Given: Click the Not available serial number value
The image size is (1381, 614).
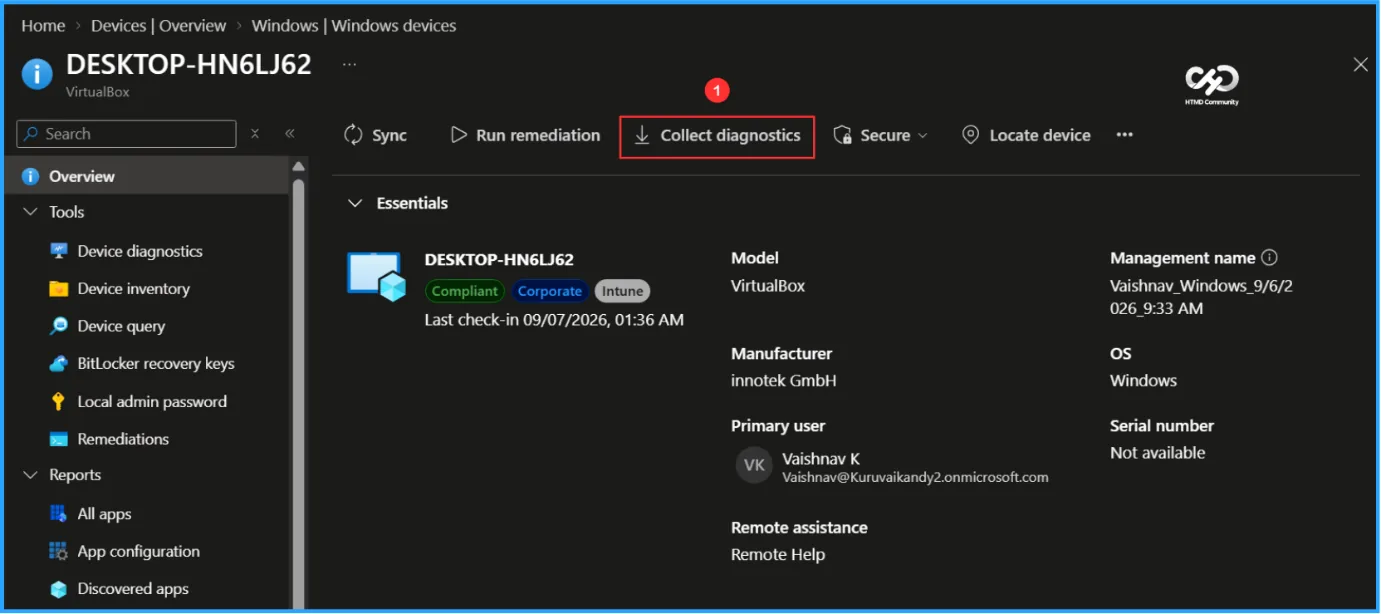Looking at the screenshot, I should [x=1158, y=453].
